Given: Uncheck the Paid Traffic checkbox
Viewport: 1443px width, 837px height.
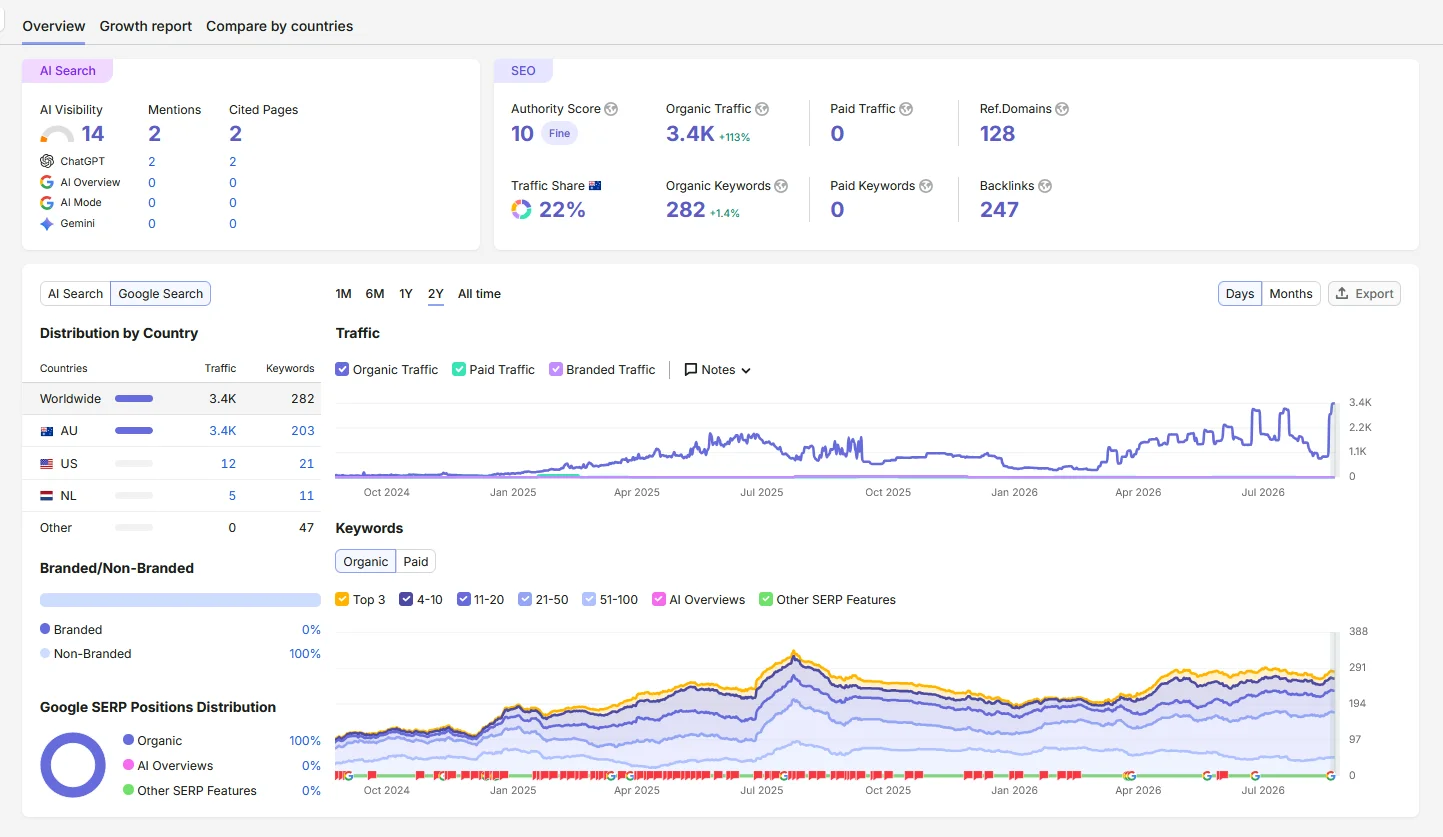Looking at the screenshot, I should 459,369.
